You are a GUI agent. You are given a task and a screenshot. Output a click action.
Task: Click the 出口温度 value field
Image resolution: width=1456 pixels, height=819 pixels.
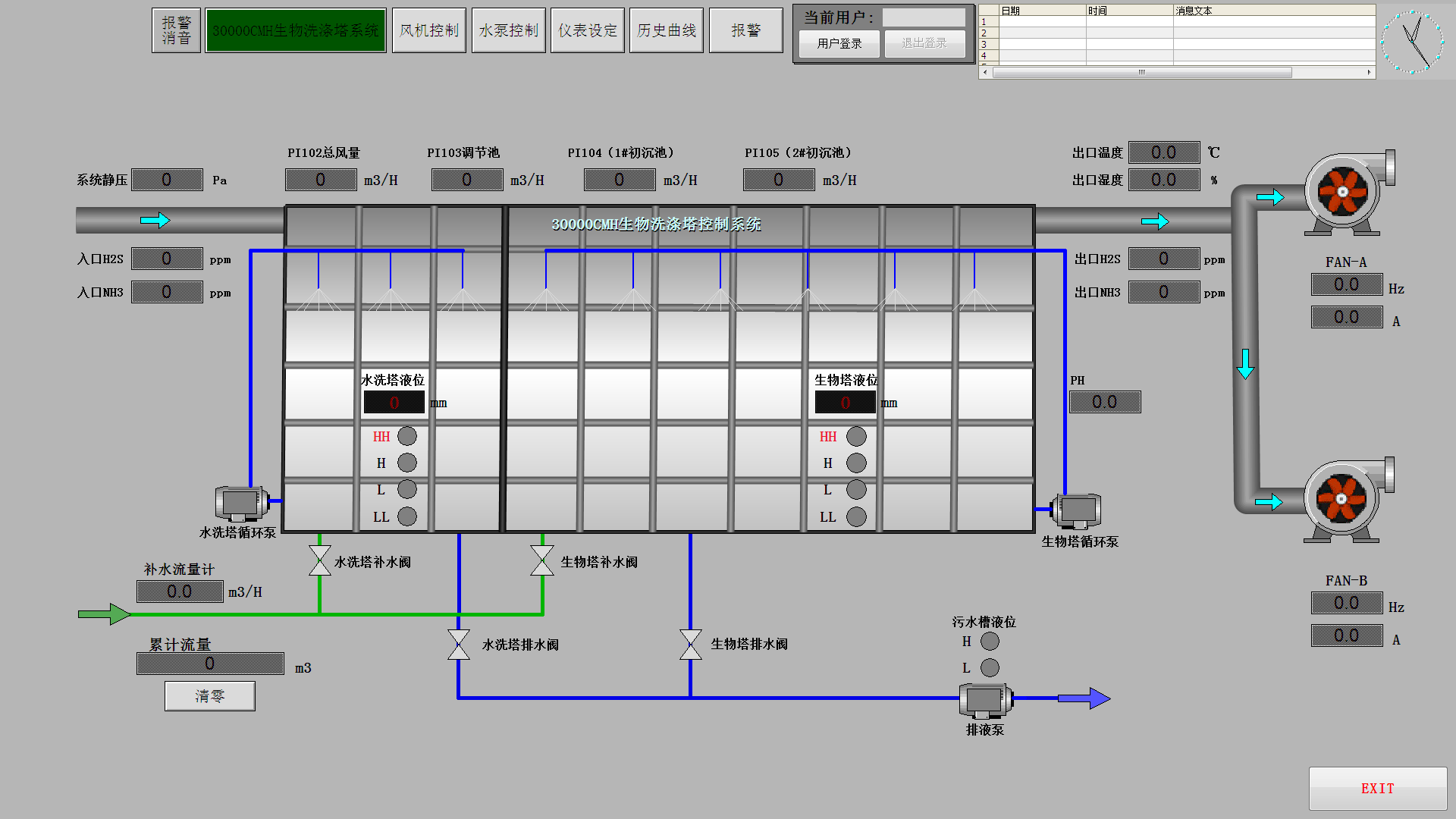click(1164, 152)
